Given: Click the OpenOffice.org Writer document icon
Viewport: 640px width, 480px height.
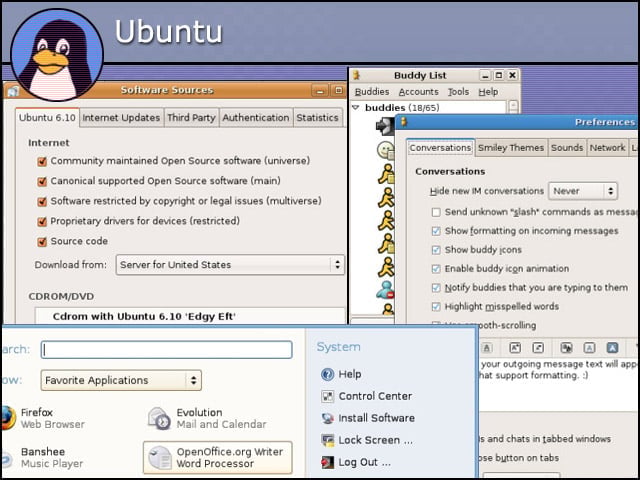Looking at the screenshot, I should [160, 458].
